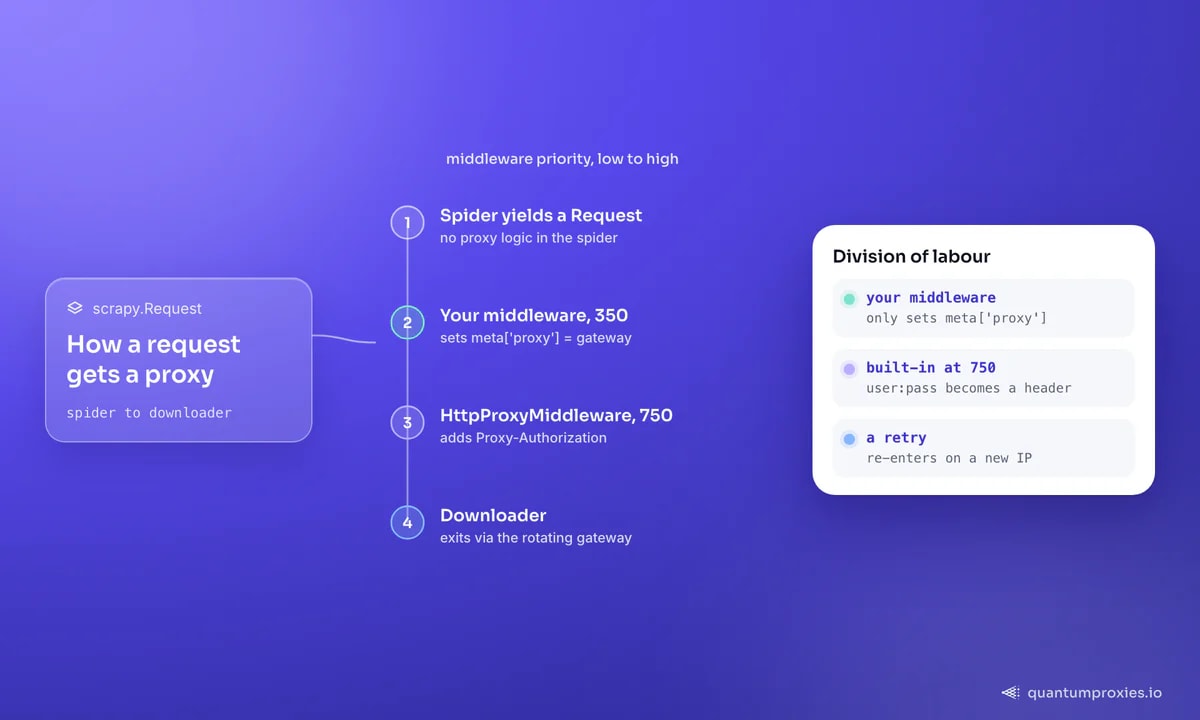Click the "Spider yields a Request" heading

[541, 215]
